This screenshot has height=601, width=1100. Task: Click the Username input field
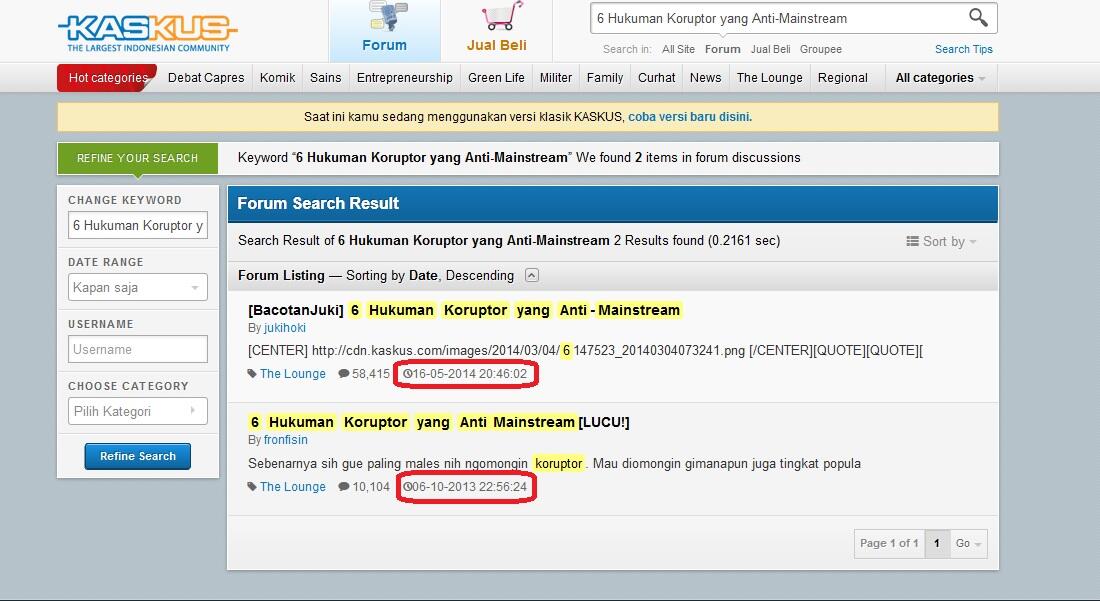138,349
